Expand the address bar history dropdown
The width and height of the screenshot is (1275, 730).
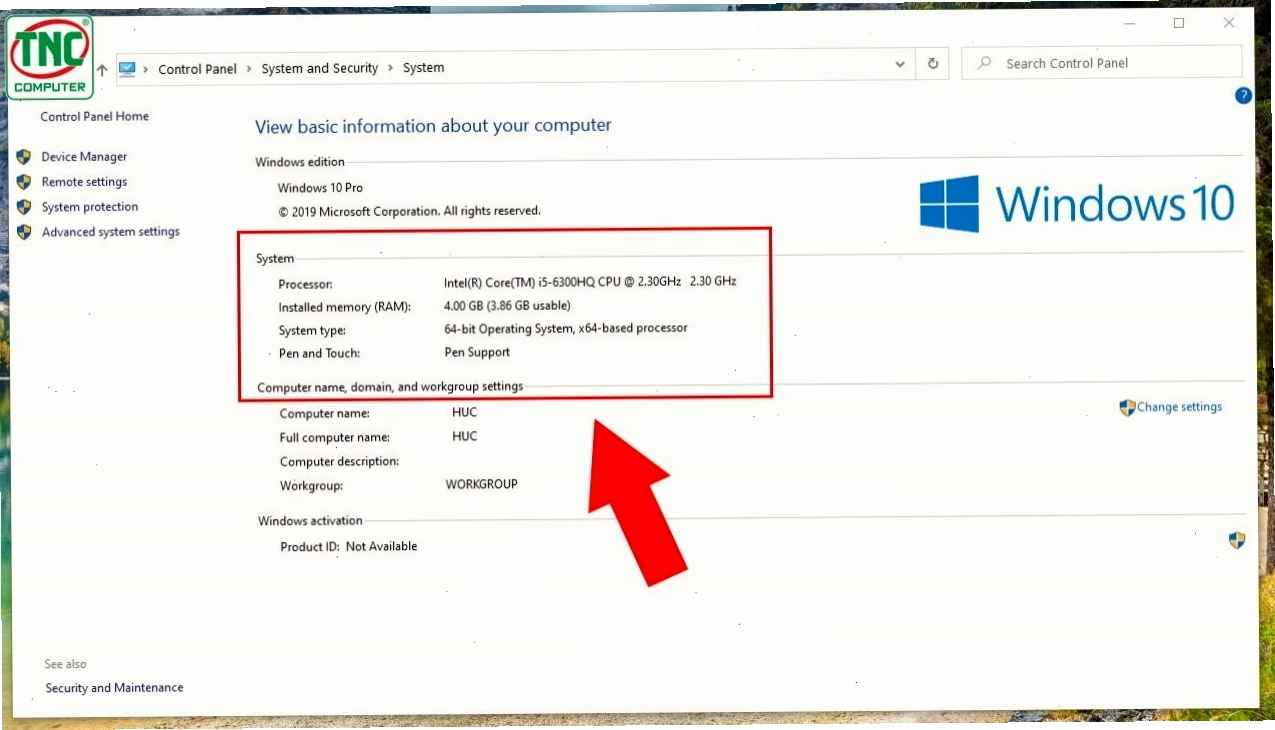(900, 65)
